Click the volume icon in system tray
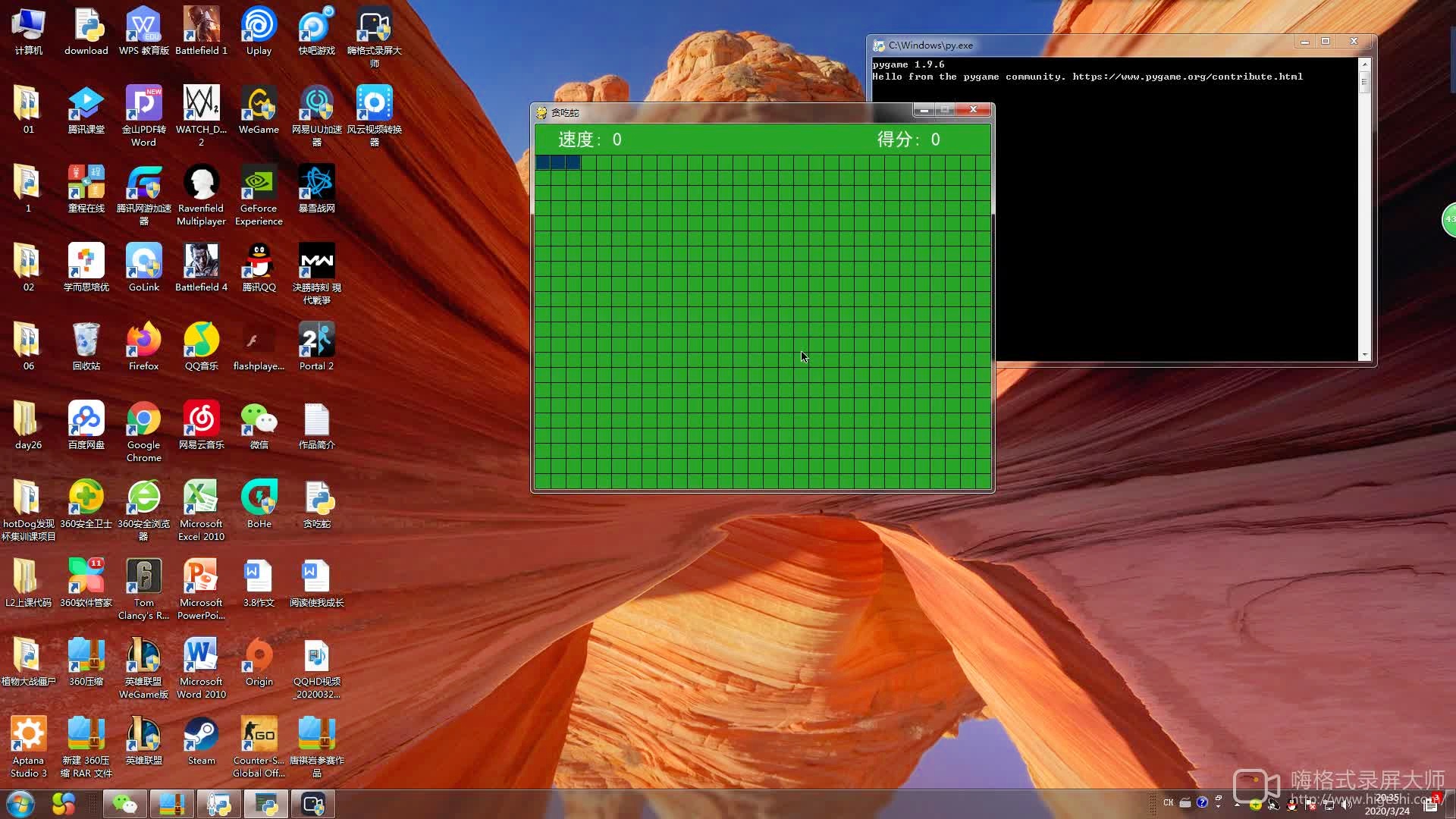This screenshot has width=1456, height=819. pos(1346,804)
